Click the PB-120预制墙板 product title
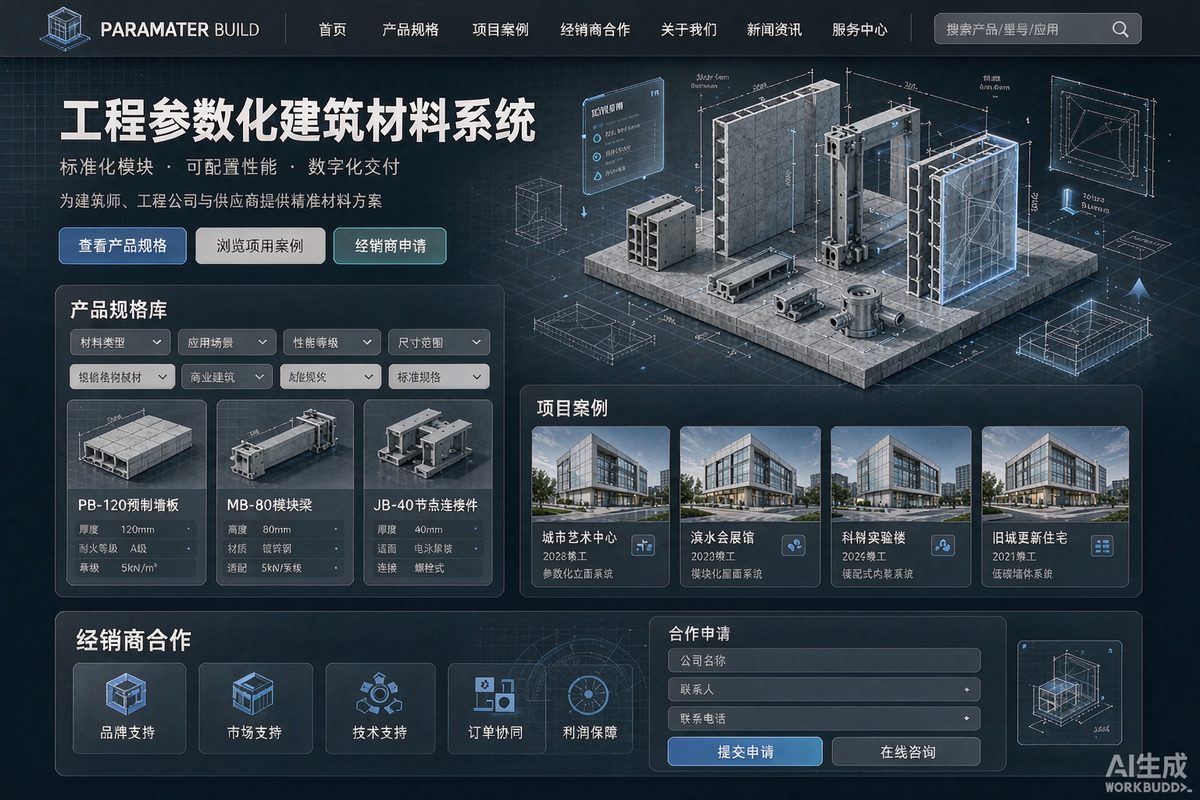 tap(128, 505)
